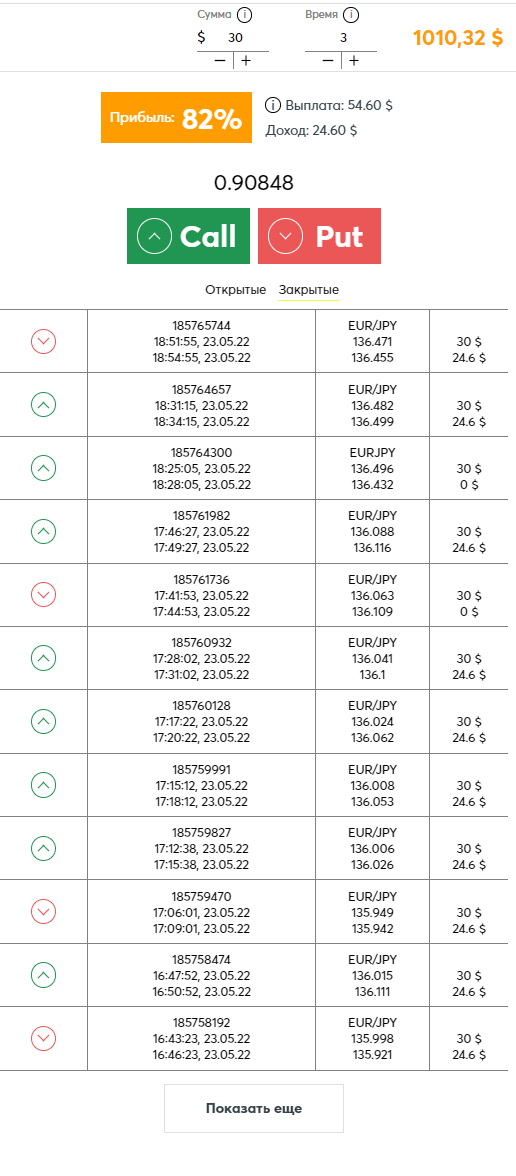Increase the Сумма amount with plus
Image resolution: width=516 pixels, height=1176 pixels.
[x=245, y=61]
